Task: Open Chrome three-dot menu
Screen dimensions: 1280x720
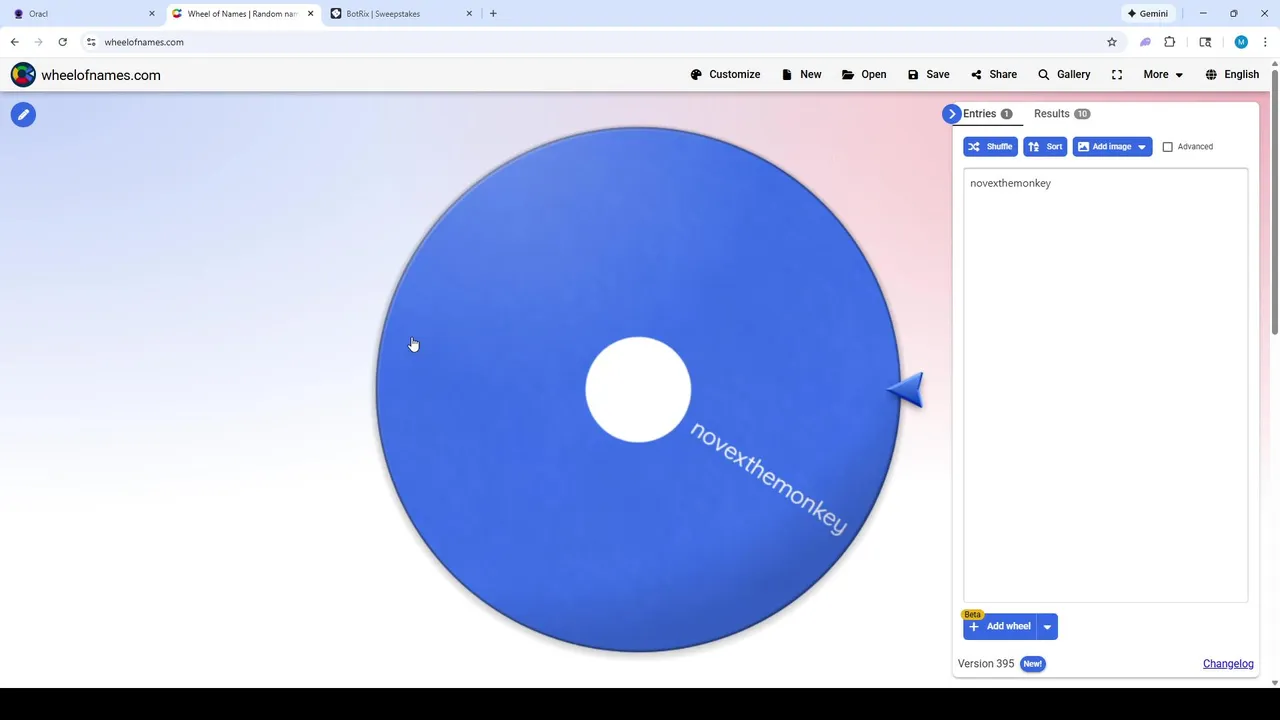Action: coord(1265,42)
